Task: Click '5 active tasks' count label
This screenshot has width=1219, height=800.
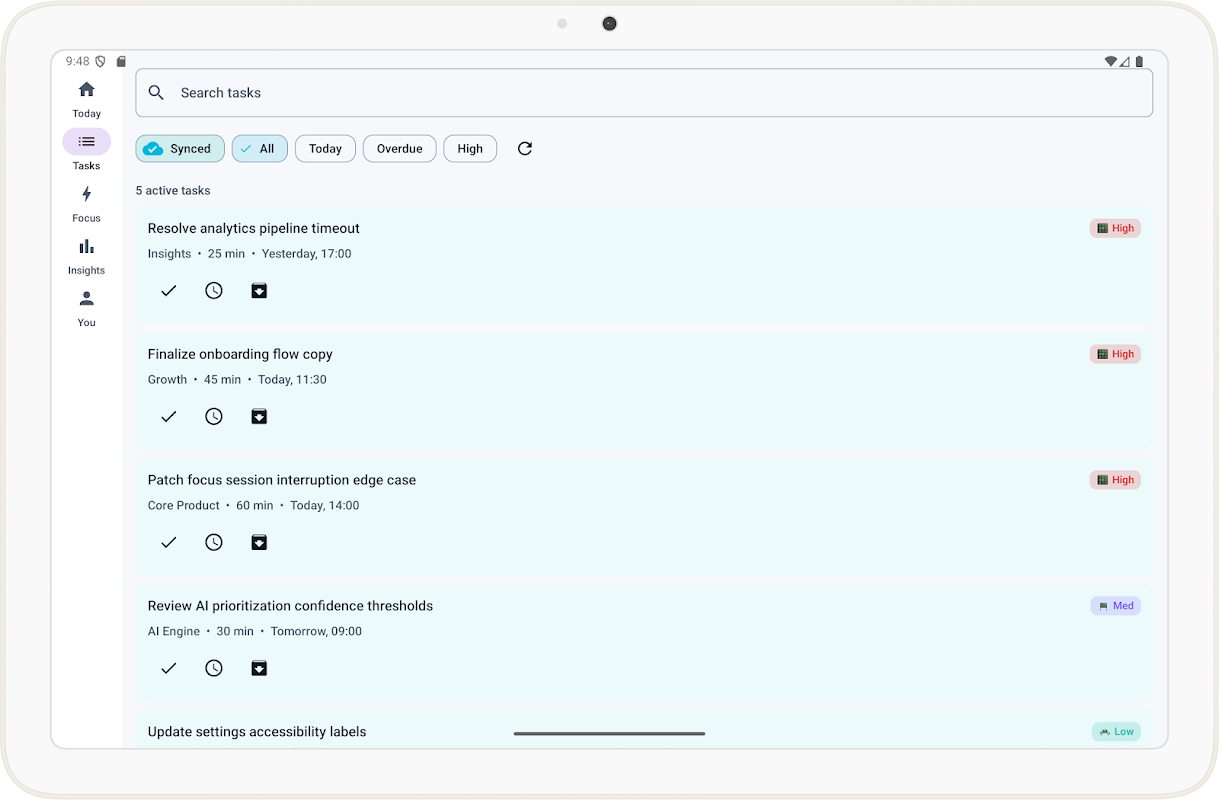Action: (x=173, y=191)
